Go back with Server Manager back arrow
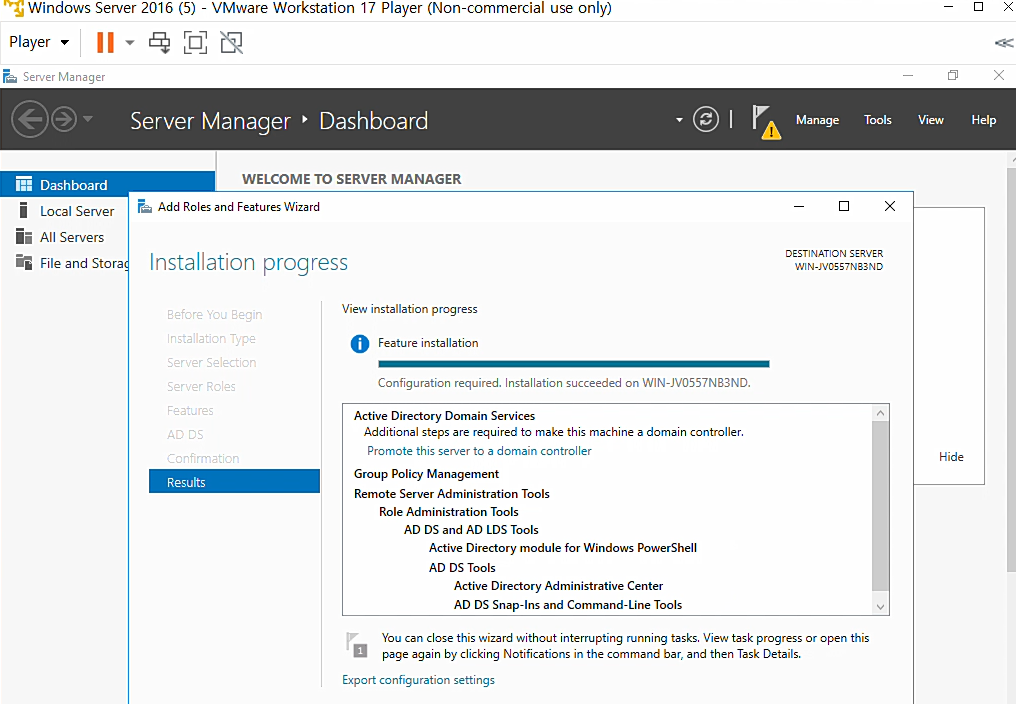Image resolution: width=1016 pixels, height=704 pixels. coord(30,119)
